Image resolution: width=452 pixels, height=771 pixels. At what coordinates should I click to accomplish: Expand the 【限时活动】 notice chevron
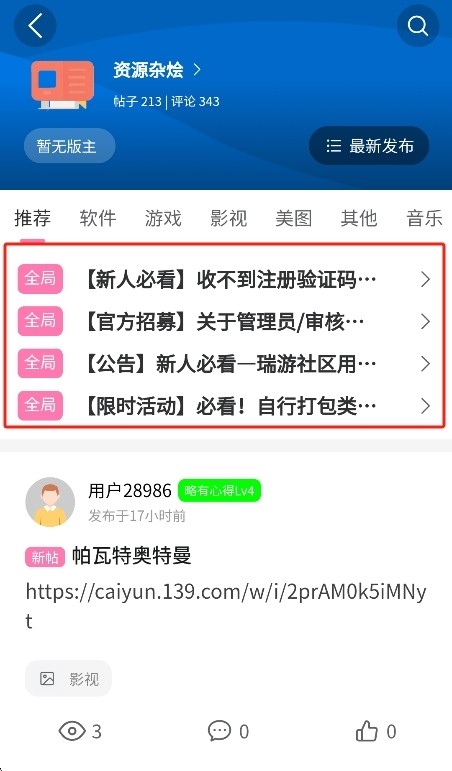coord(425,406)
